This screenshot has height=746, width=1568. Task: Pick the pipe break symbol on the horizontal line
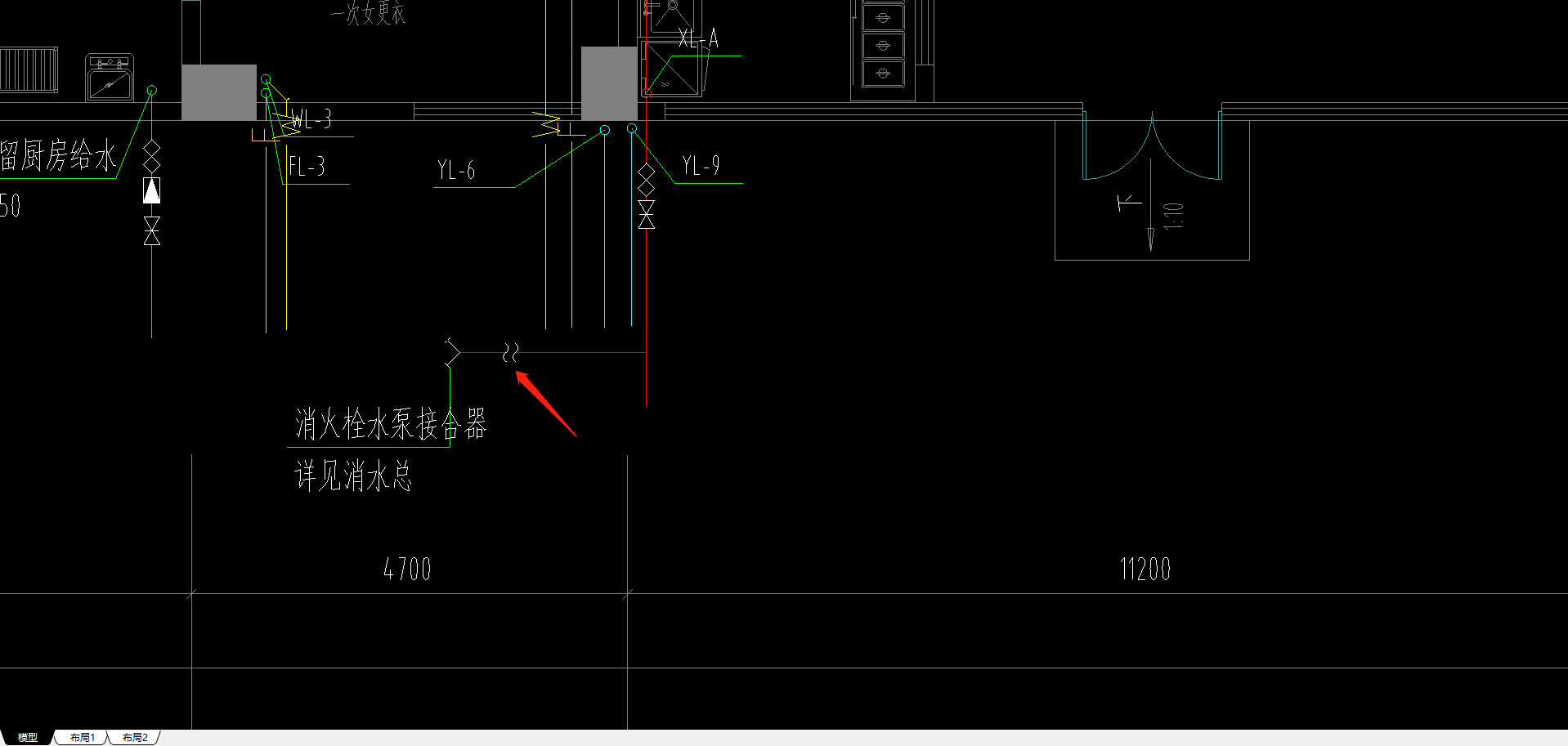point(510,352)
